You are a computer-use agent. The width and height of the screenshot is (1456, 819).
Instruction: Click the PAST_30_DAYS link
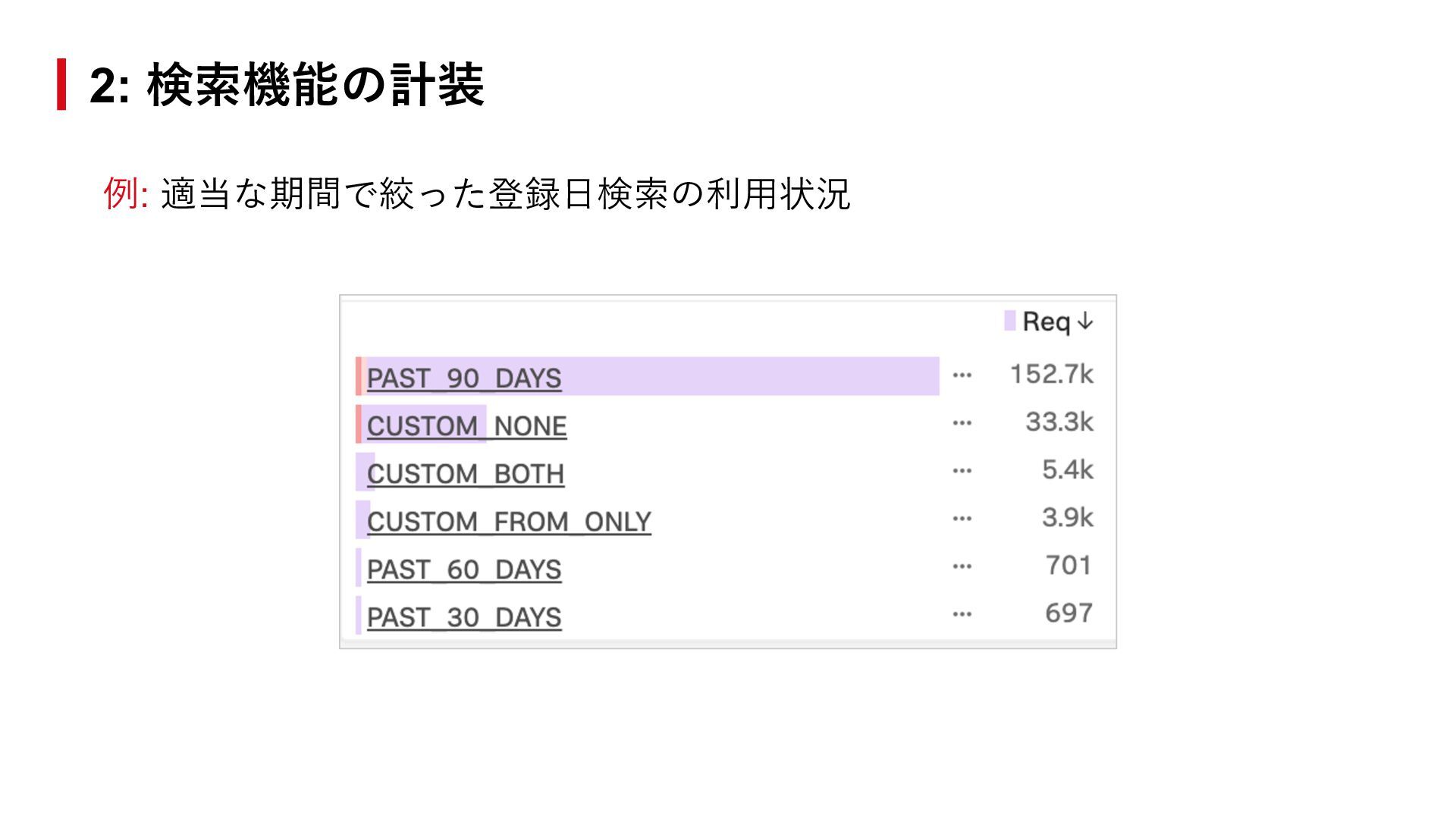coord(463,617)
